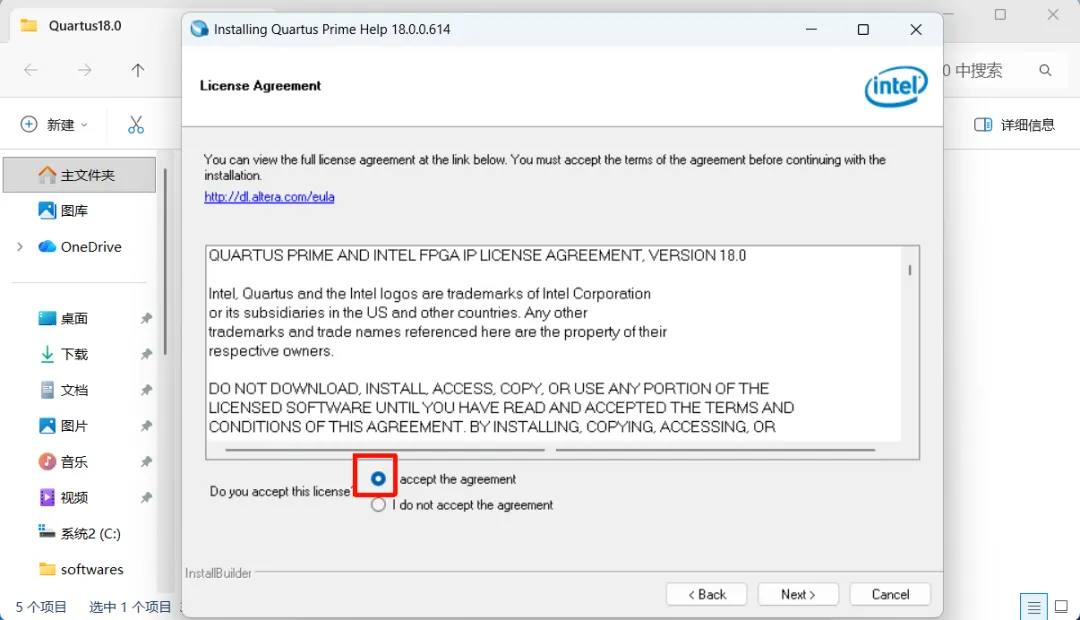Close the File Explorer window
This screenshot has height=620, width=1080.
click(1053, 14)
